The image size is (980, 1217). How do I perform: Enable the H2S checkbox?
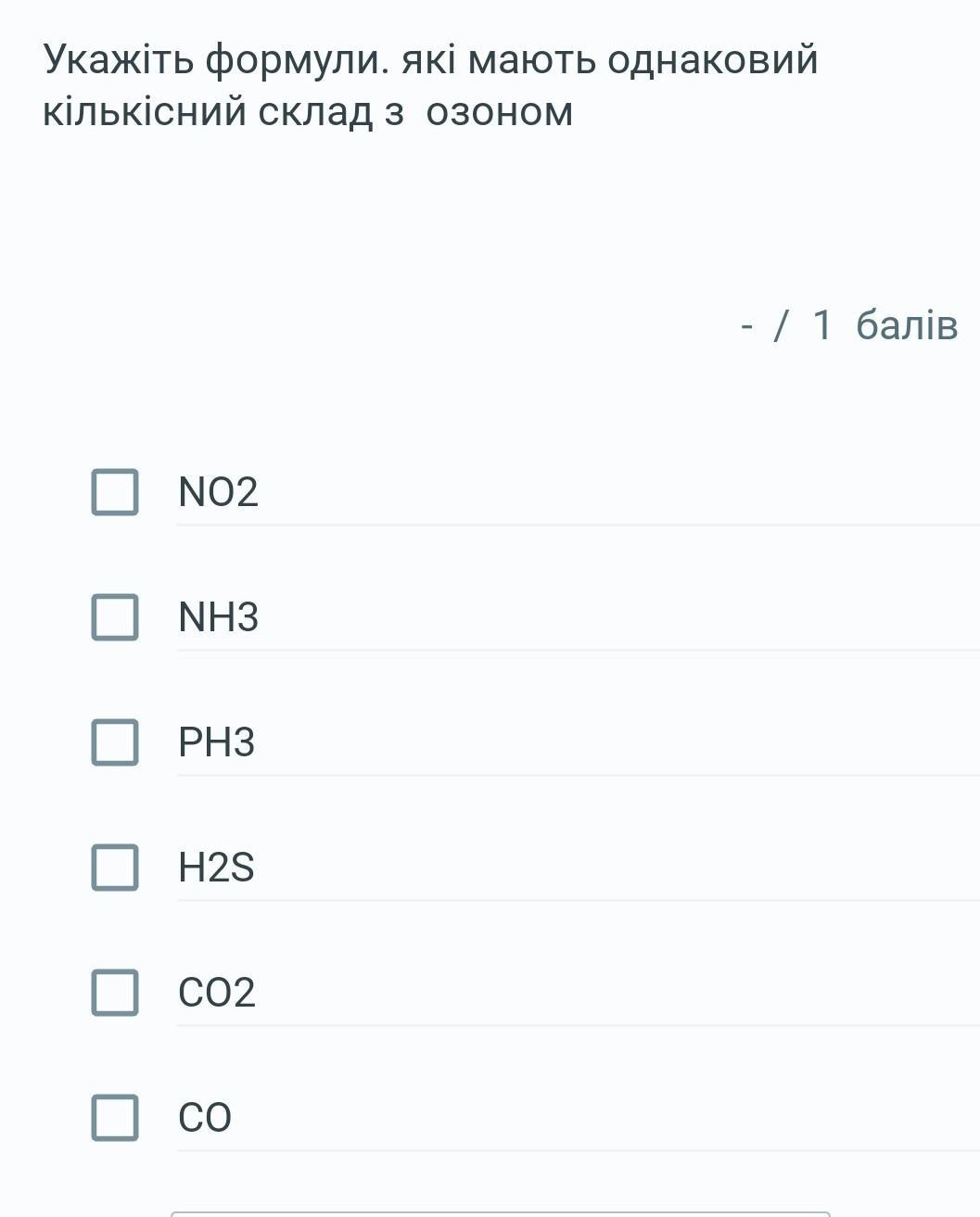pos(115,868)
